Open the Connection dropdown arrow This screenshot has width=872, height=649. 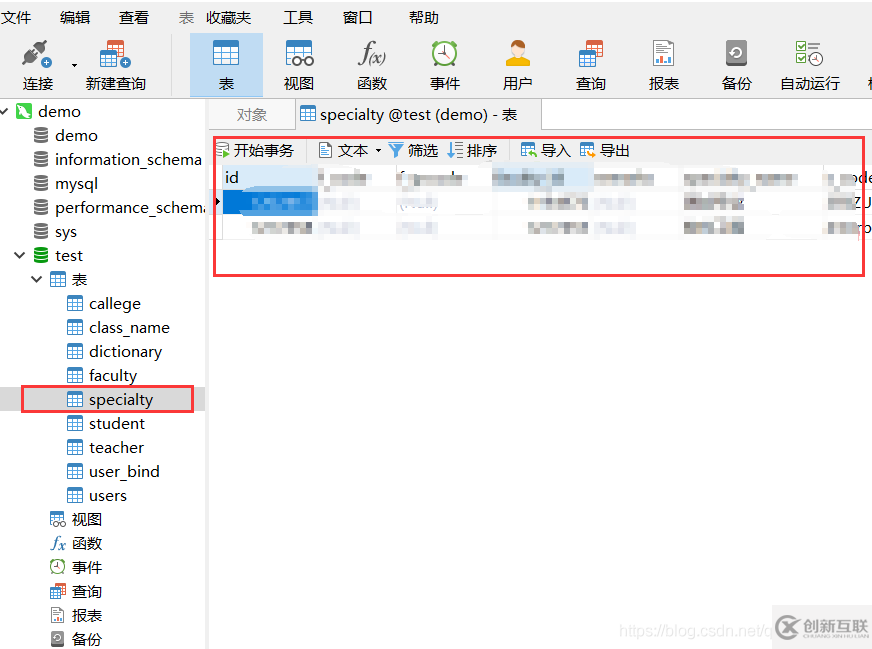(74, 66)
